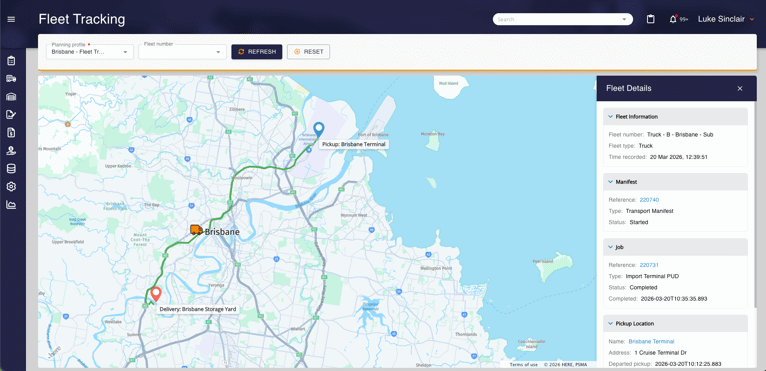Image resolution: width=766 pixels, height=371 pixels.
Task: Click the red delivery pin marker
Action: click(x=156, y=294)
